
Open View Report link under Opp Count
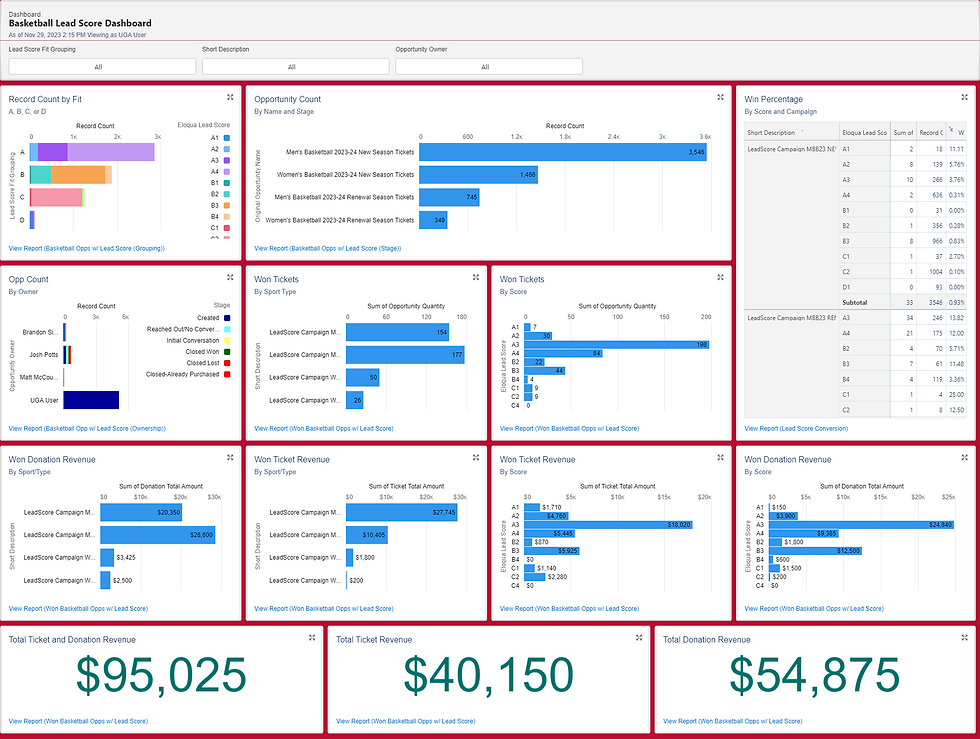click(88, 428)
